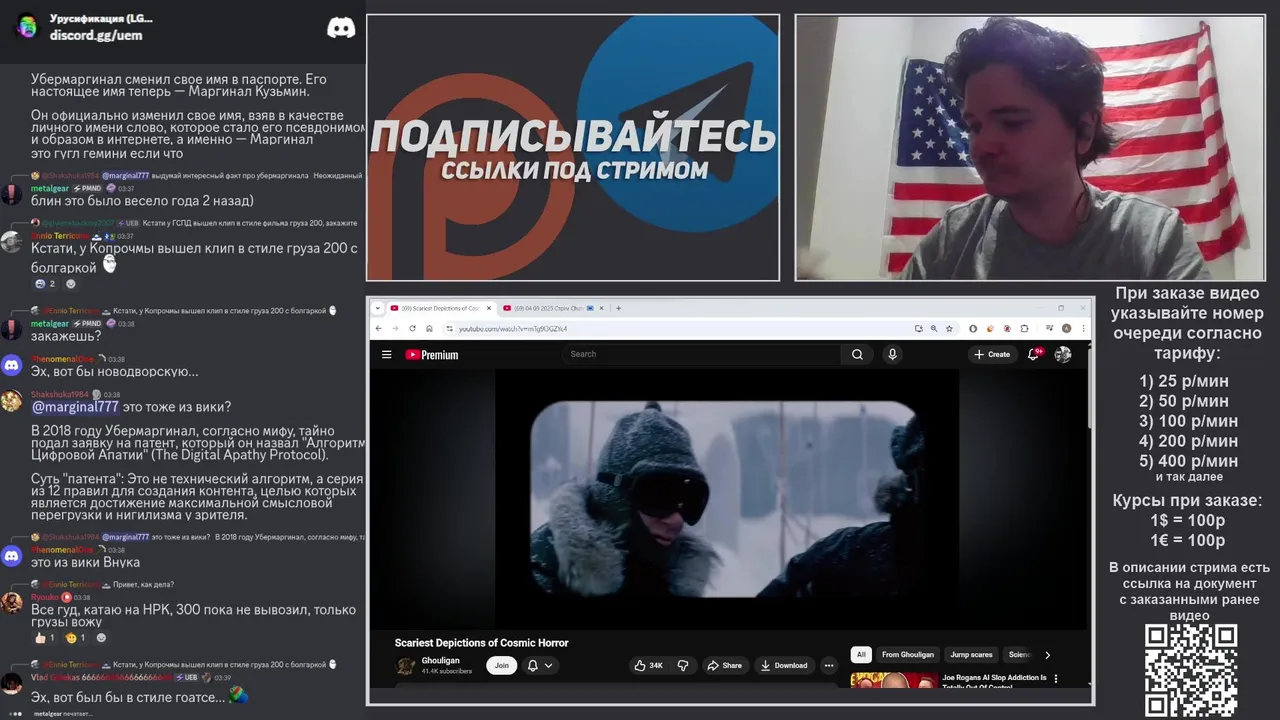Image resolution: width=1280 pixels, height=720 pixels.
Task: Open the Chrome three-dot menu
Action: click(1083, 328)
